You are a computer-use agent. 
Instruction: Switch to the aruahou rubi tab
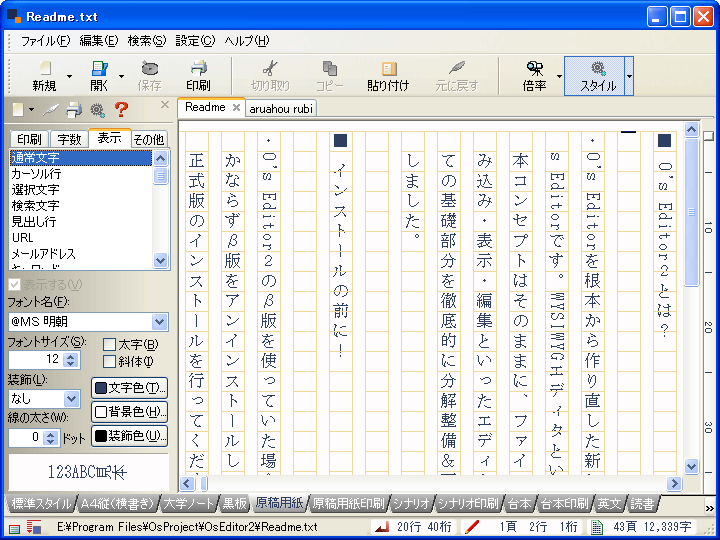point(281,108)
